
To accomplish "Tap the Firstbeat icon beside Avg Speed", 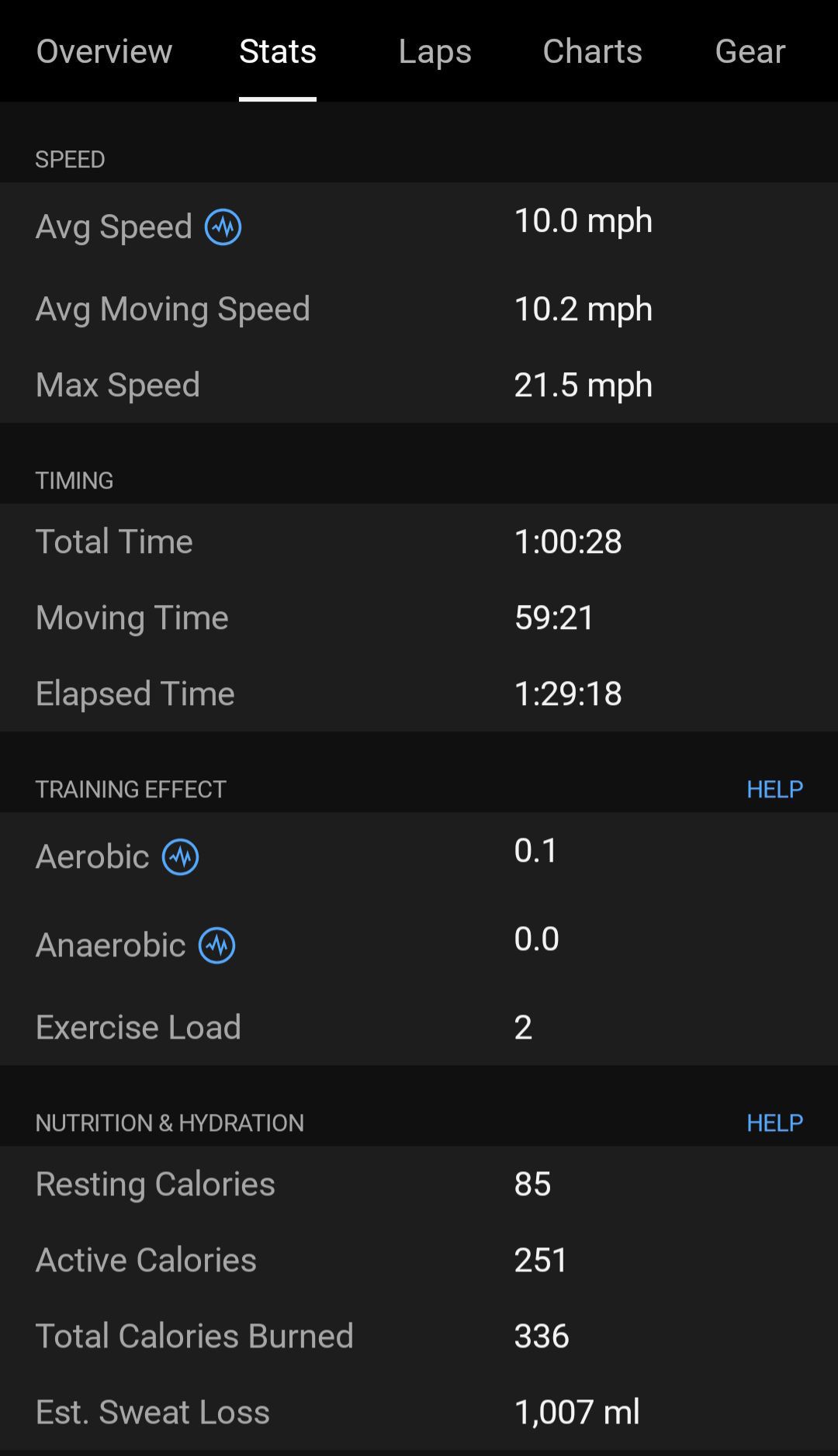I will [223, 227].
